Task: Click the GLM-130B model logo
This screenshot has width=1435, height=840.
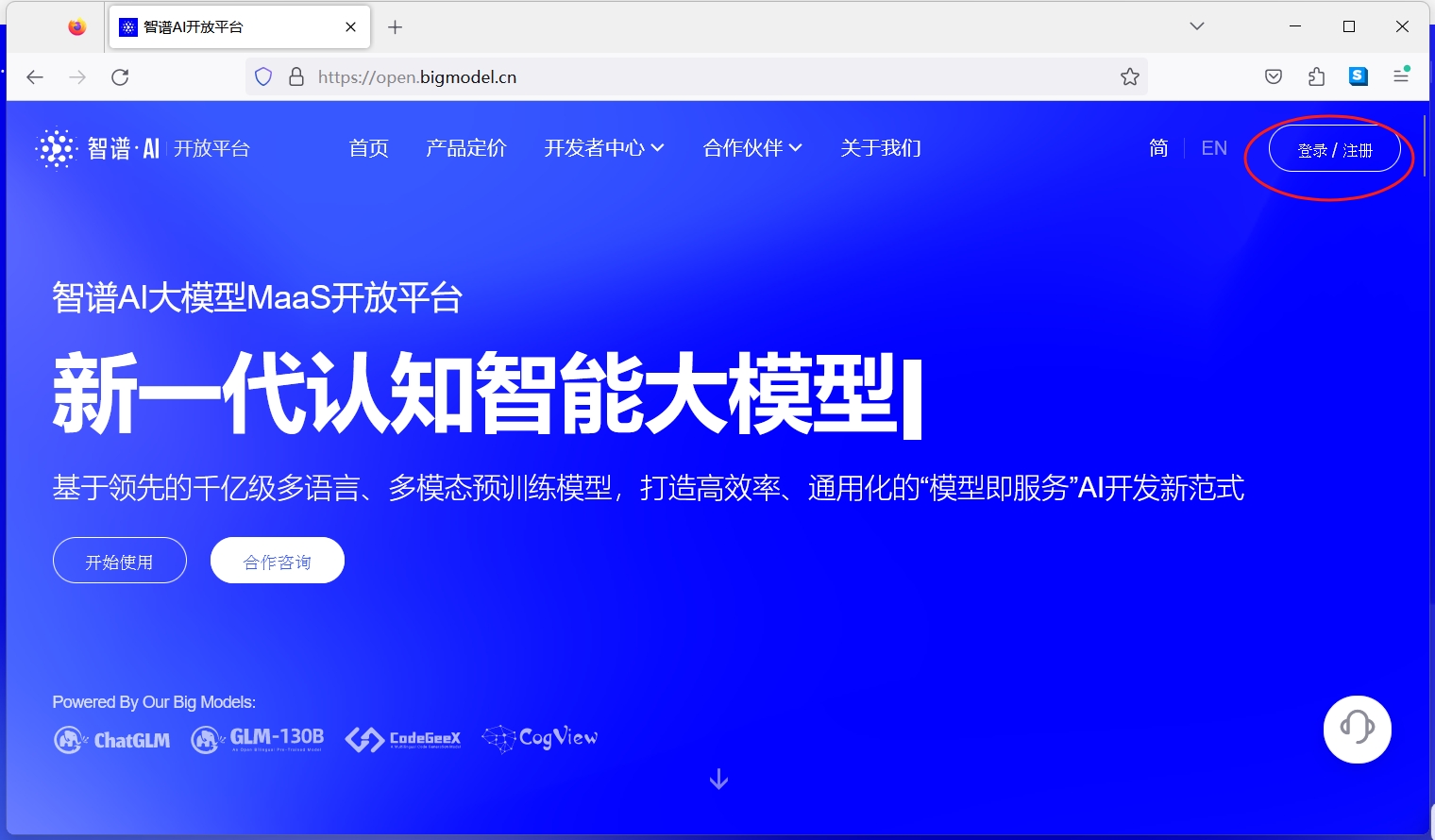Action: pos(258,739)
